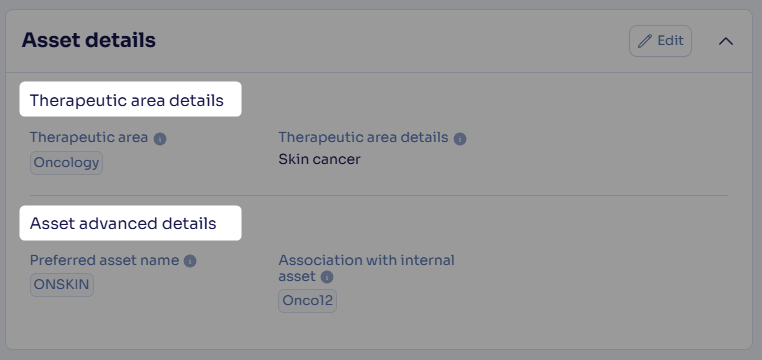
Task: Click the highlighted Asset advanced details heading
Action: click(x=123, y=223)
